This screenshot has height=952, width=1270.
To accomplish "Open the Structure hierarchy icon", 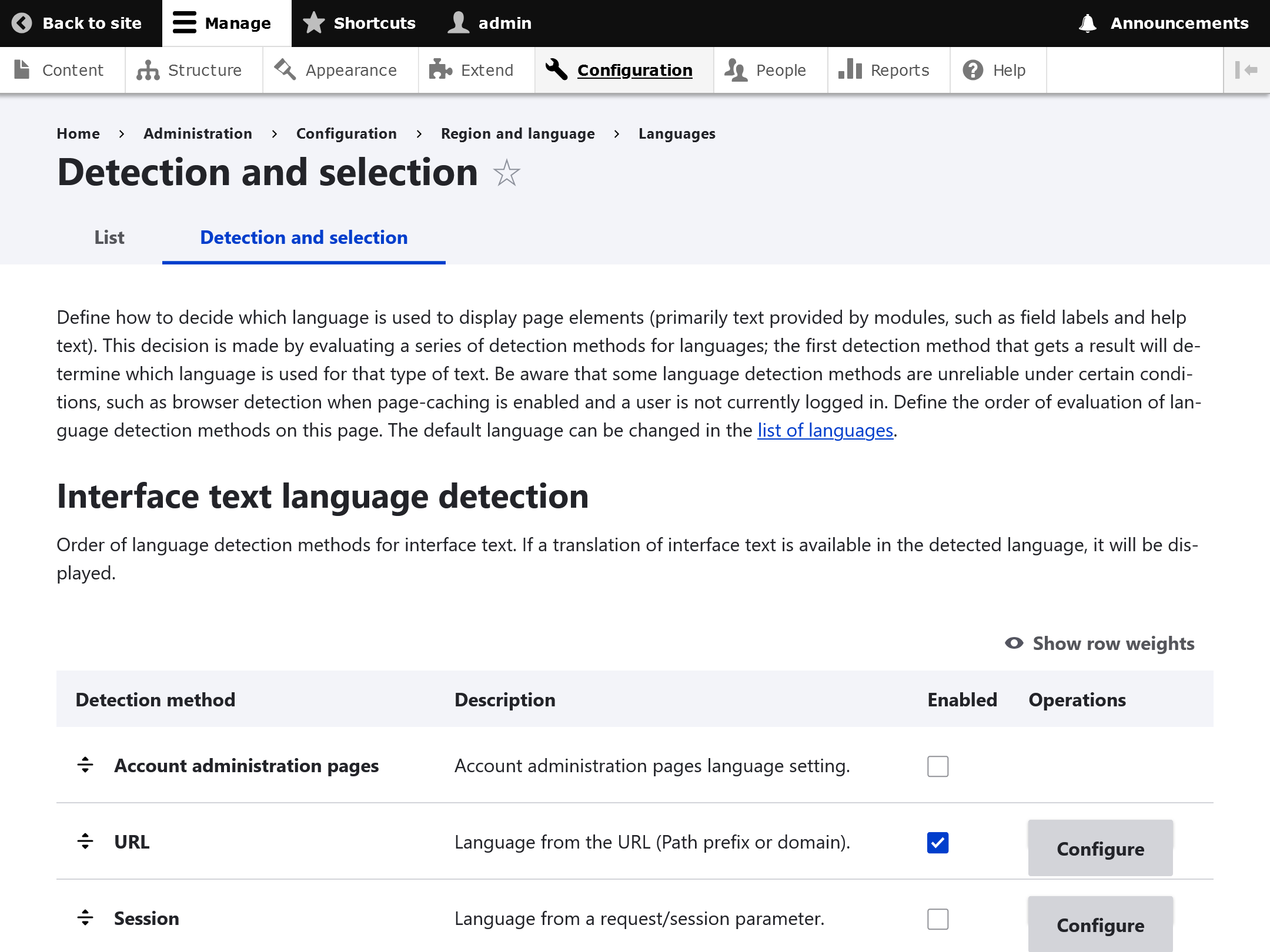I will 148,70.
